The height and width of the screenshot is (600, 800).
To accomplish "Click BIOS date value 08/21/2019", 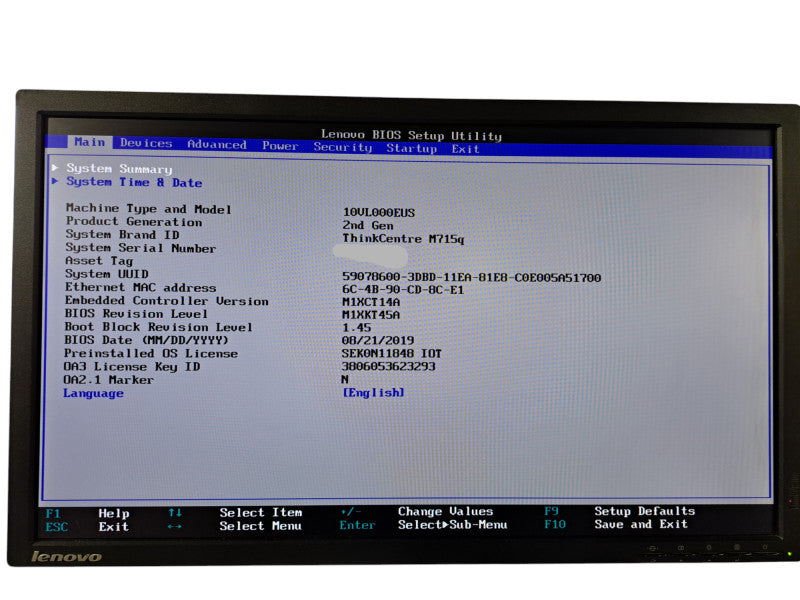I will [378, 340].
